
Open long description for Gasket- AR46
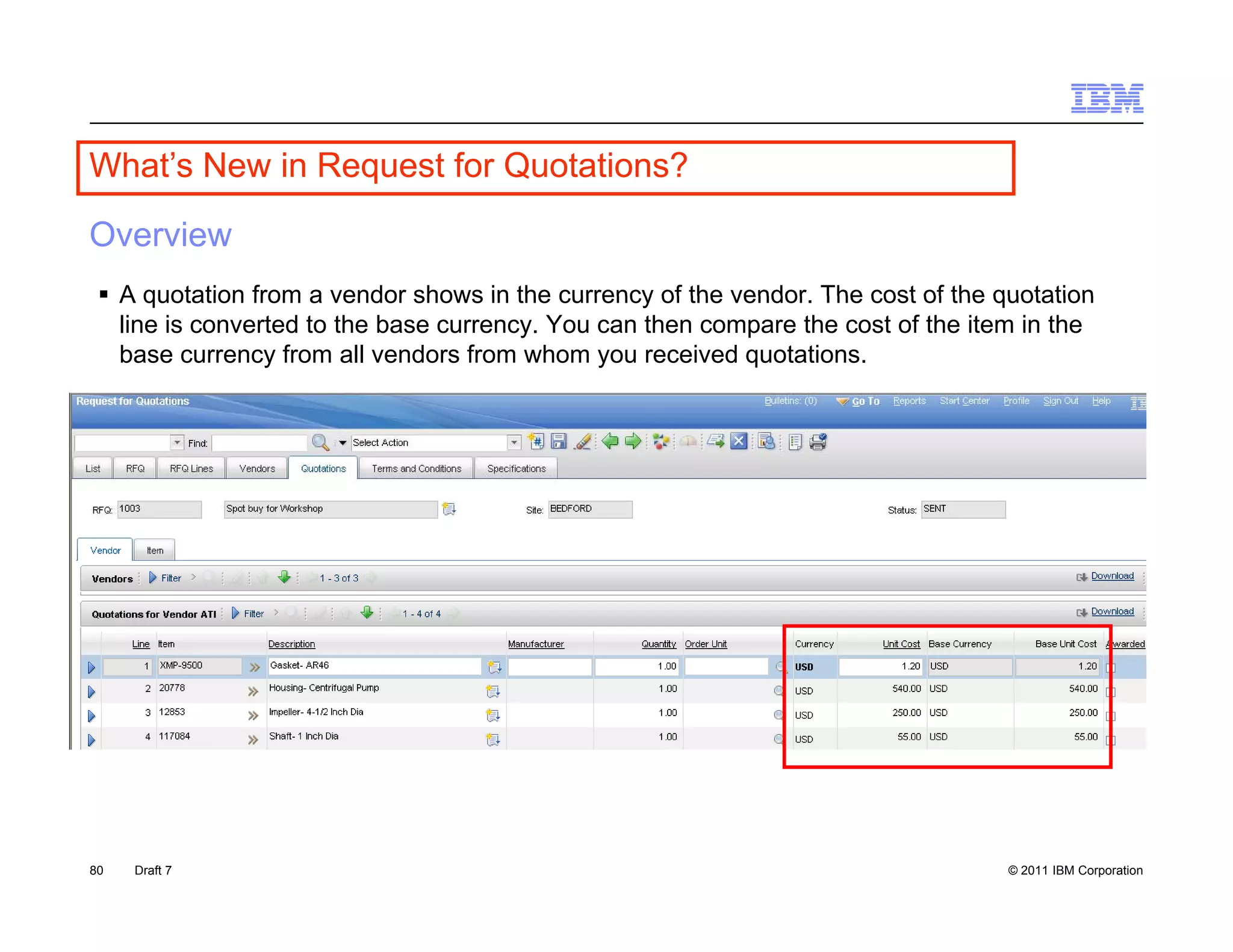click(494, 667)
